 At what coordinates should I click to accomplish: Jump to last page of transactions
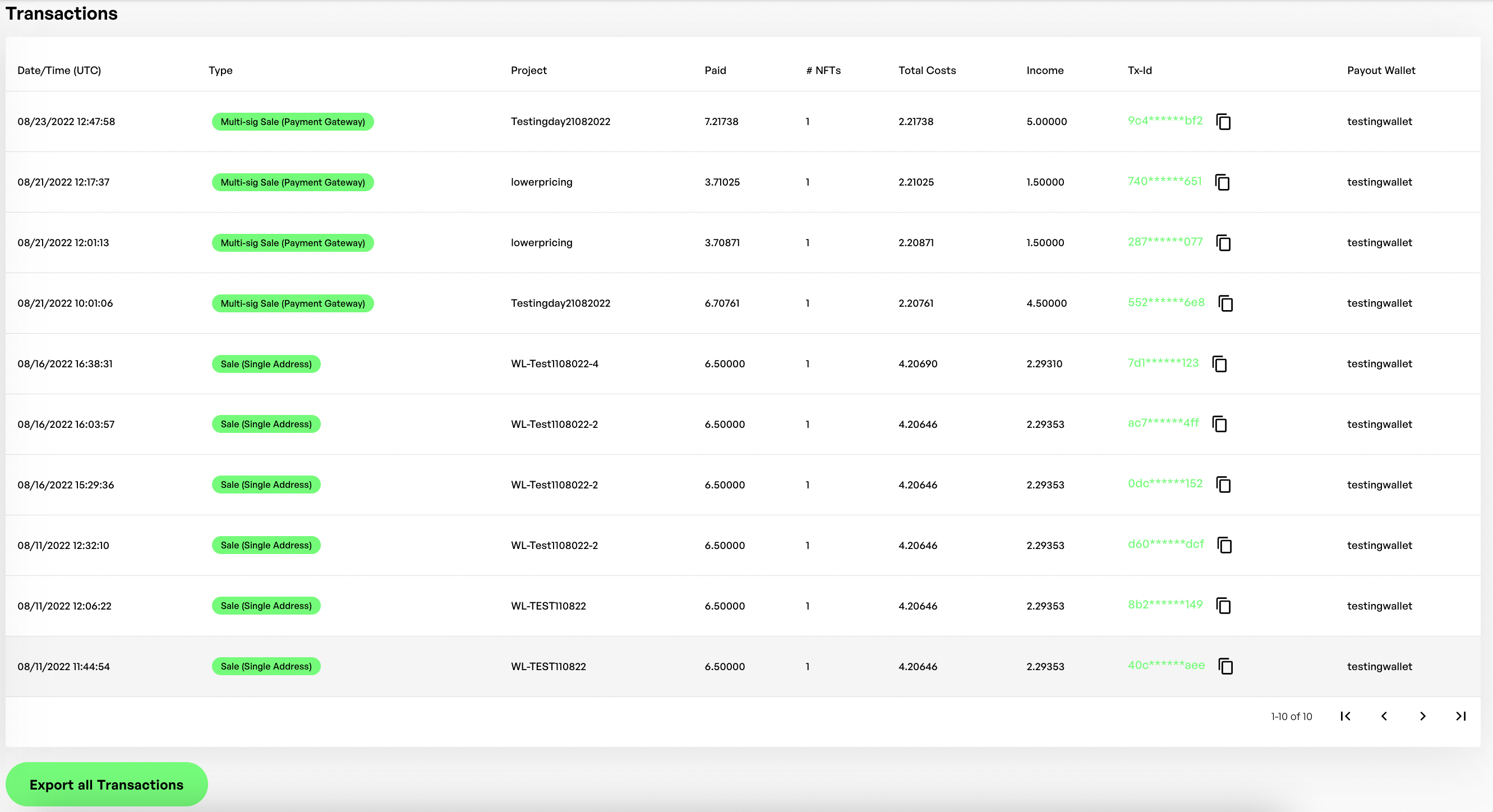(1460, 716)
